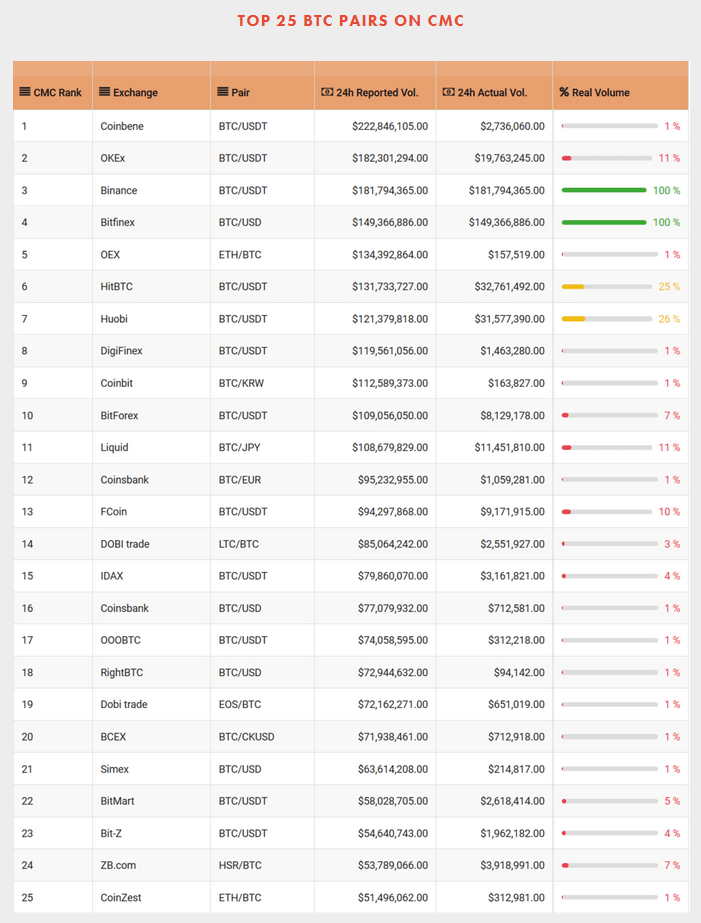Click the list icon beside Pair header

(x=222, y=92)
